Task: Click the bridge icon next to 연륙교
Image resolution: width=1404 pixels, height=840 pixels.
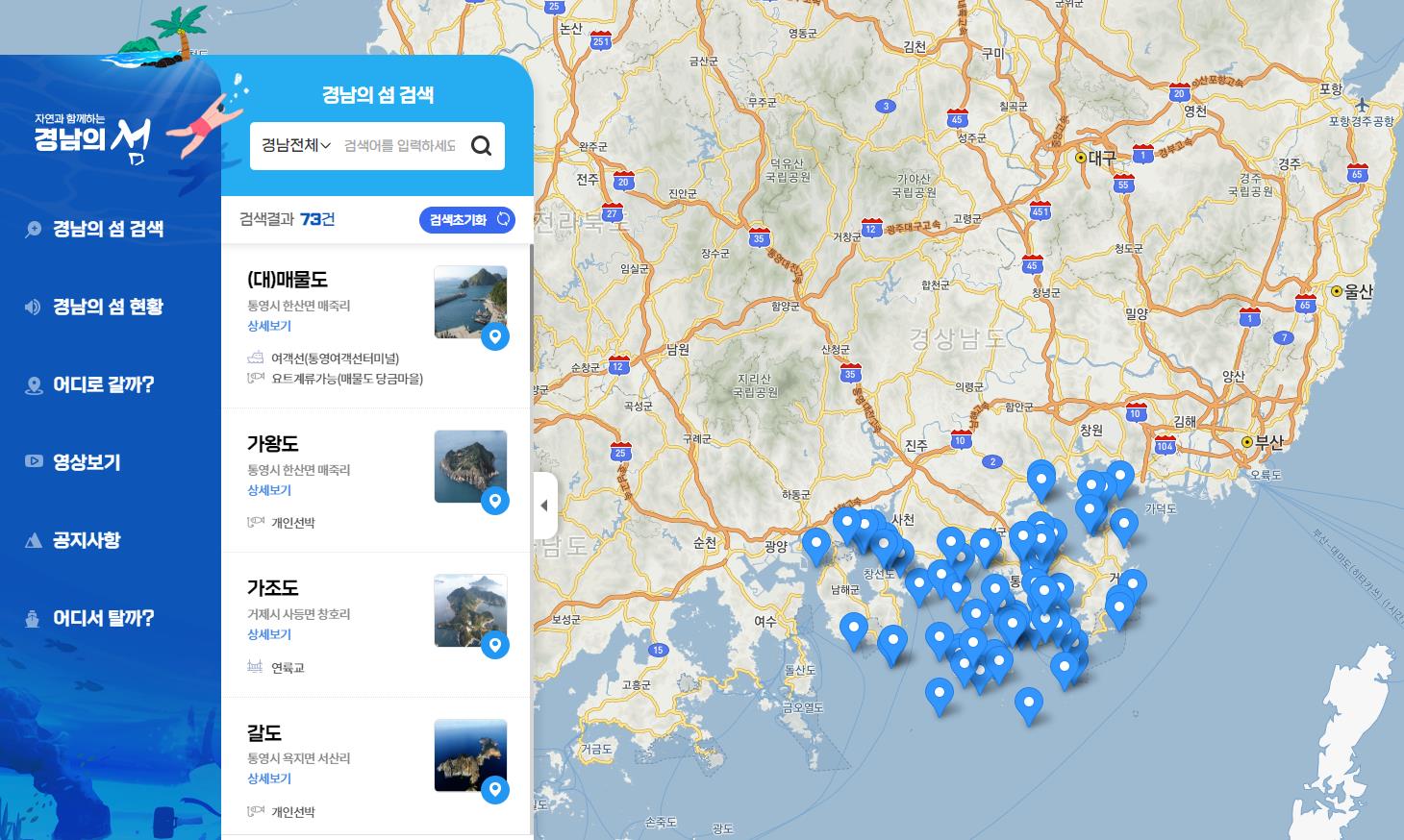Action: click(x=255, y=666)
